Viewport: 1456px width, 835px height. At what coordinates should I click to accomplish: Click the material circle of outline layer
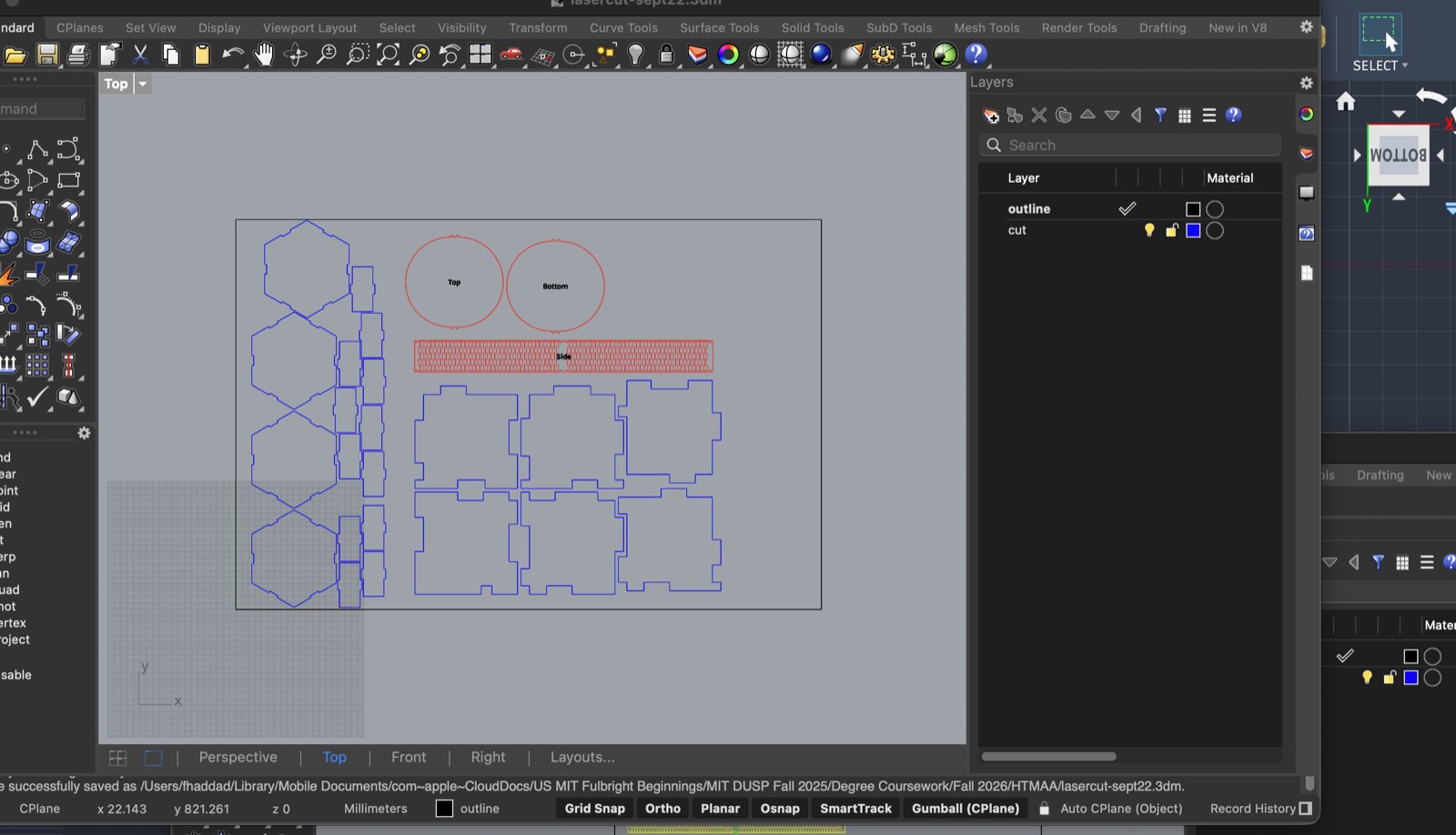pos(1215,209)
